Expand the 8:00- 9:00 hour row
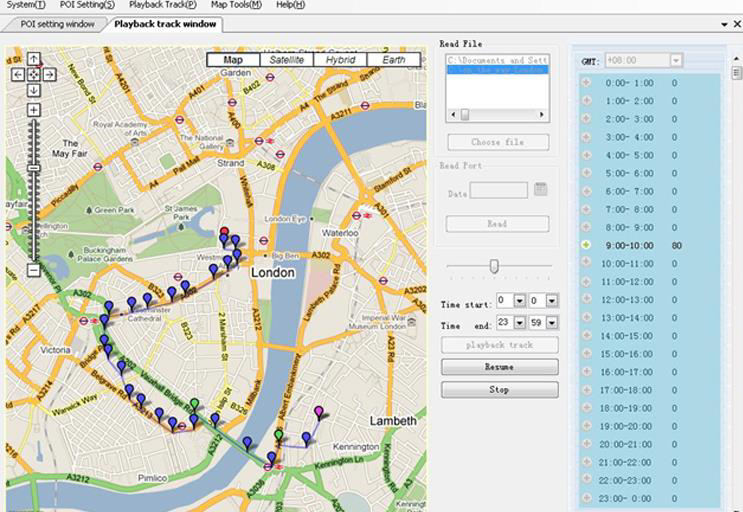Viewport: 743px width, 512px height. click(587, 227)
